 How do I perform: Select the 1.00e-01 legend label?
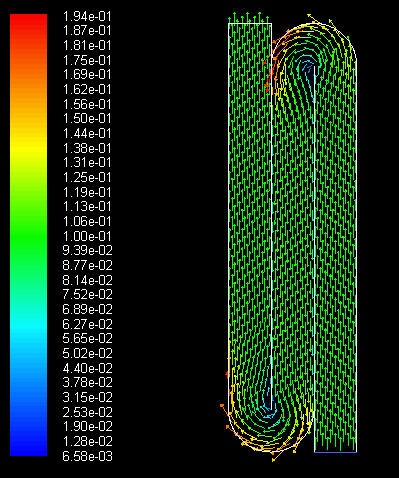click(87, 236)
